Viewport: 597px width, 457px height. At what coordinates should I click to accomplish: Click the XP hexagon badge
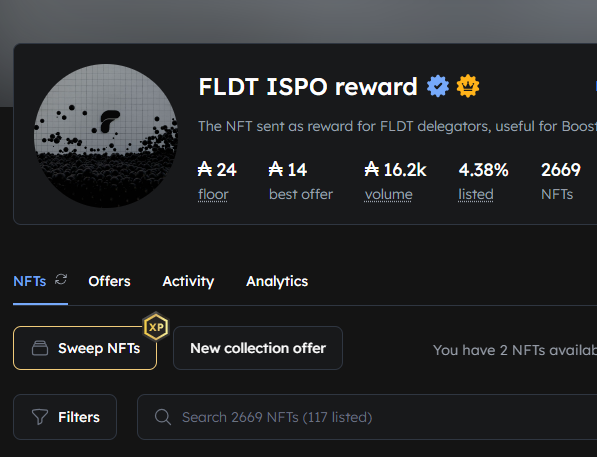click(156, 327)
